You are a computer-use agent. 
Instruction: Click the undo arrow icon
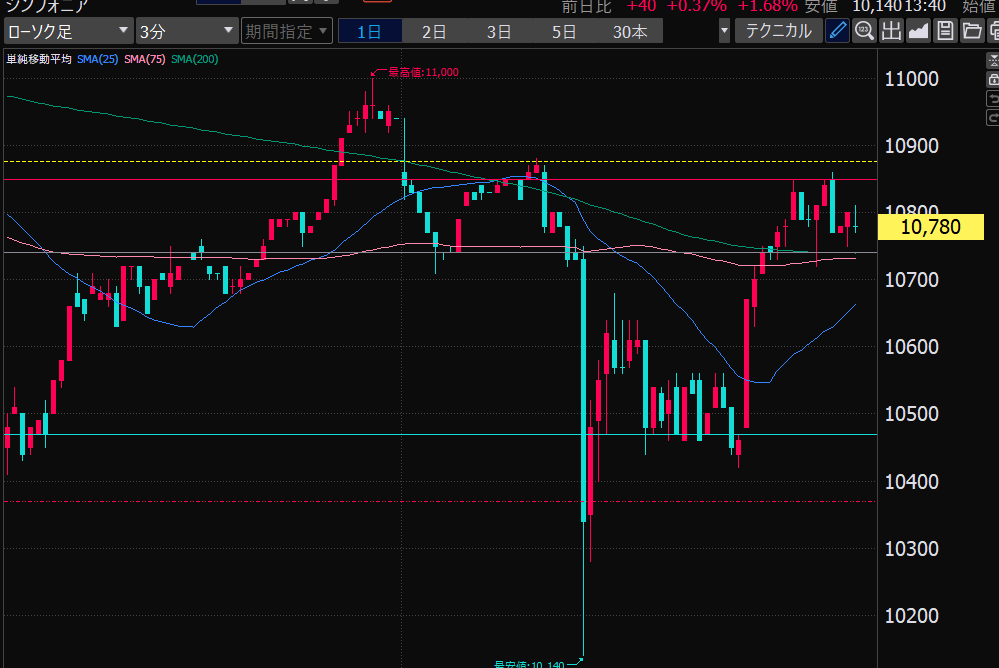992,98
